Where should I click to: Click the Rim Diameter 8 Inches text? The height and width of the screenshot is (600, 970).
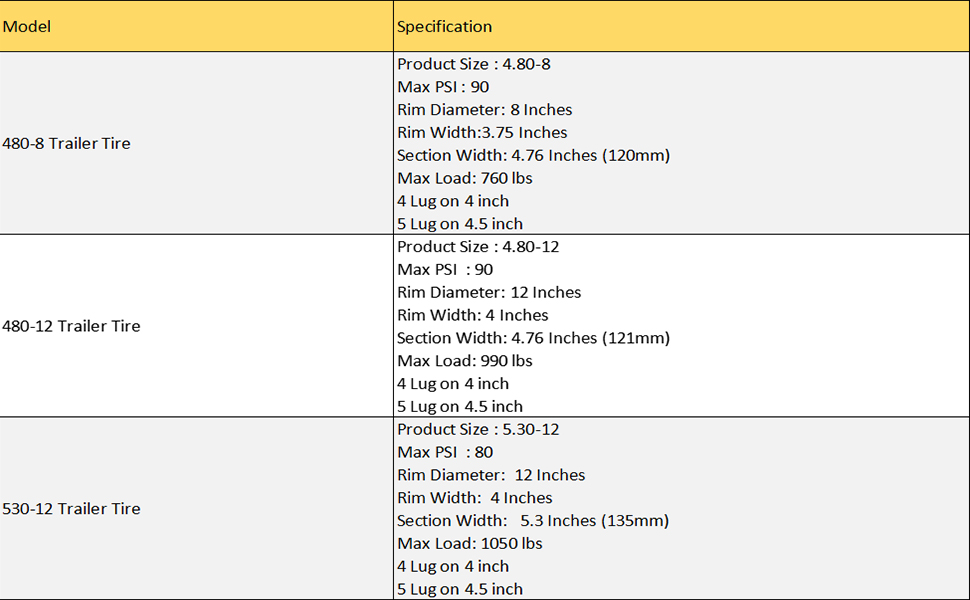click(x=484, y=110)
